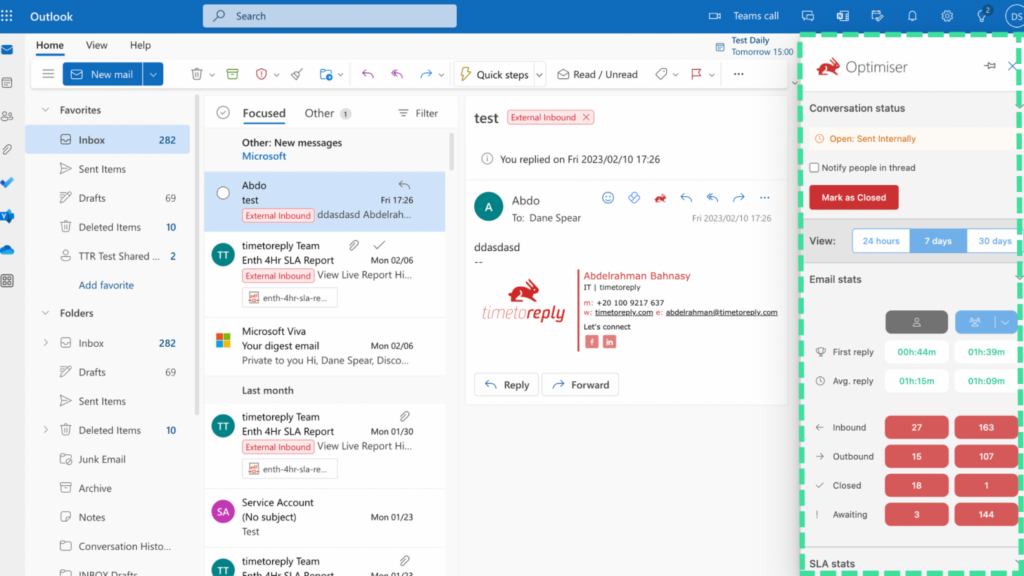Click the team stats group icon in Optimiser panel
1024x576 pixels.
pyautogui.click(x=975, y=322)
